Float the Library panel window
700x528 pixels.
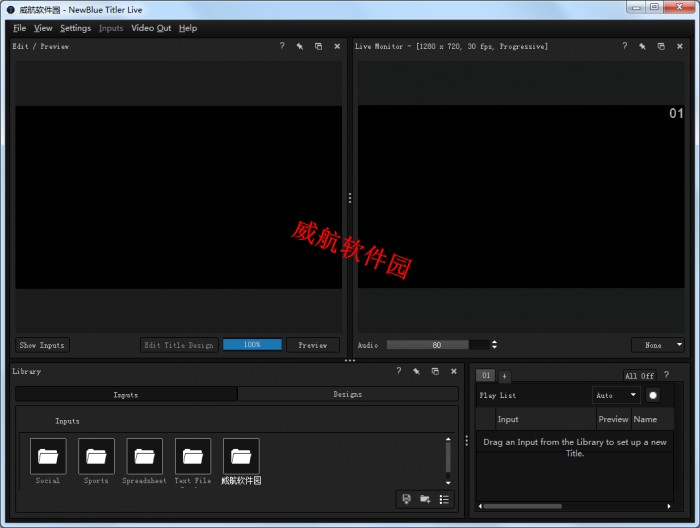435,371
